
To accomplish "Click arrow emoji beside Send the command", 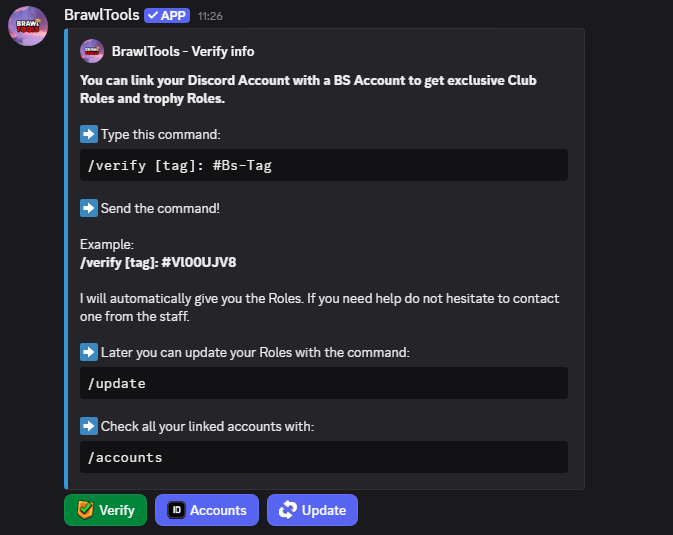I will pos(89,208).
